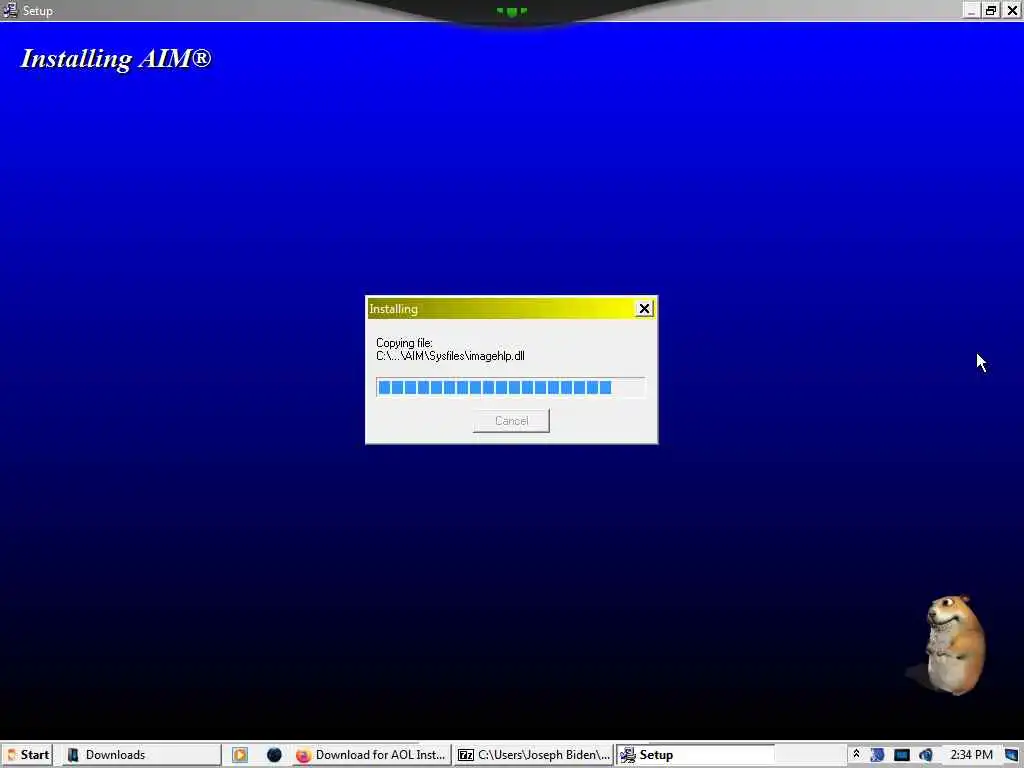The height and width of the screenshot is (768, 1024).
Task: Click the show desktop icon at taskbar end
Action: 1012,755
